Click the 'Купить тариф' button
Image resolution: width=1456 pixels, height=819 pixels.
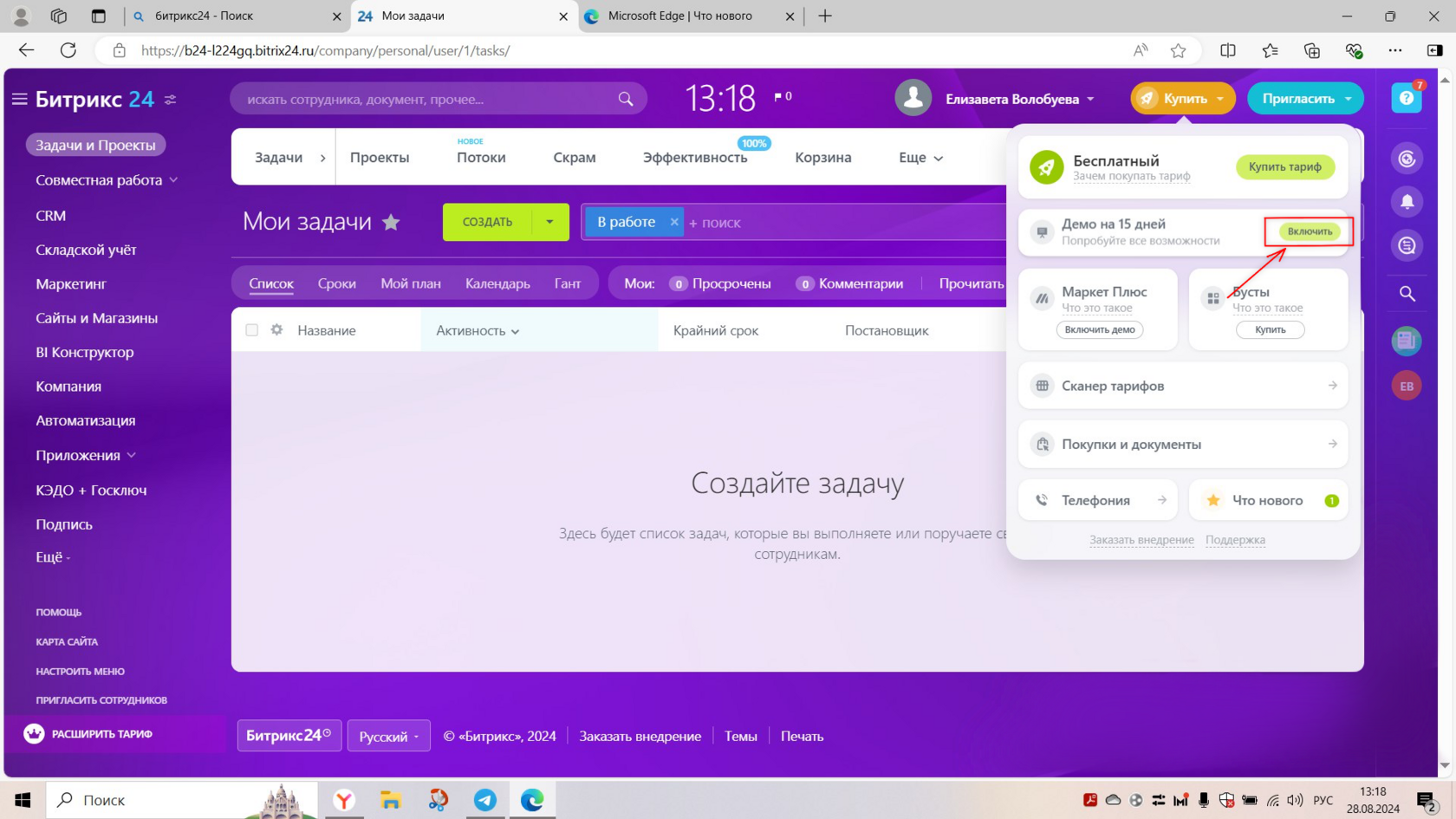1285,166
